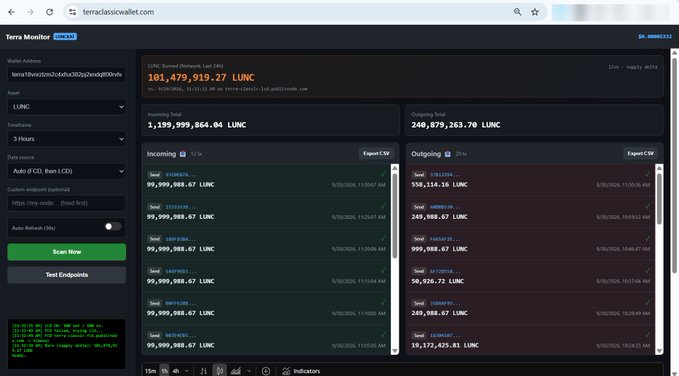Click checkmark on incoming 11:30:07 AM row

point(383,174)
